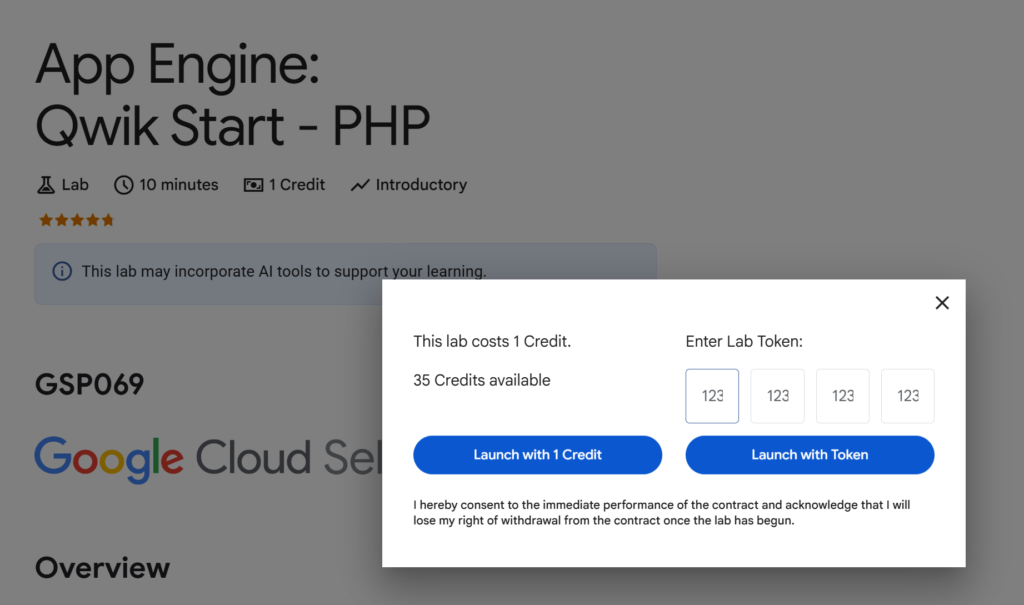Click the credit icon beside 1 Credit
Viewport: 1024px width, 605px height.
(254, 185)
